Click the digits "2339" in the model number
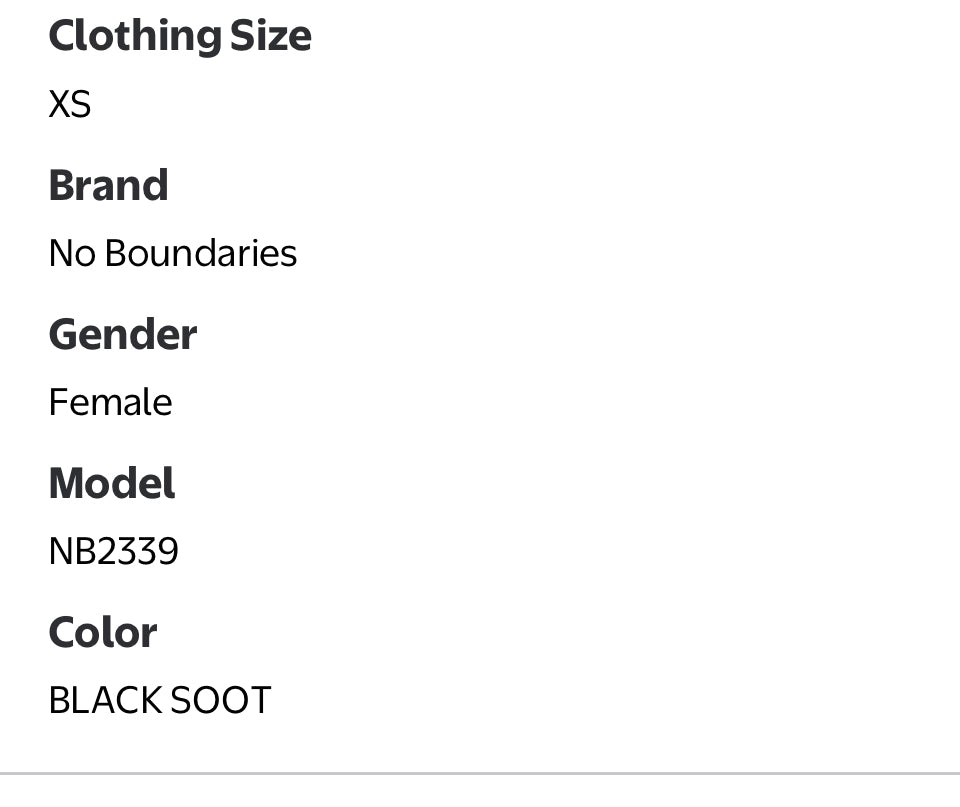 134,551
